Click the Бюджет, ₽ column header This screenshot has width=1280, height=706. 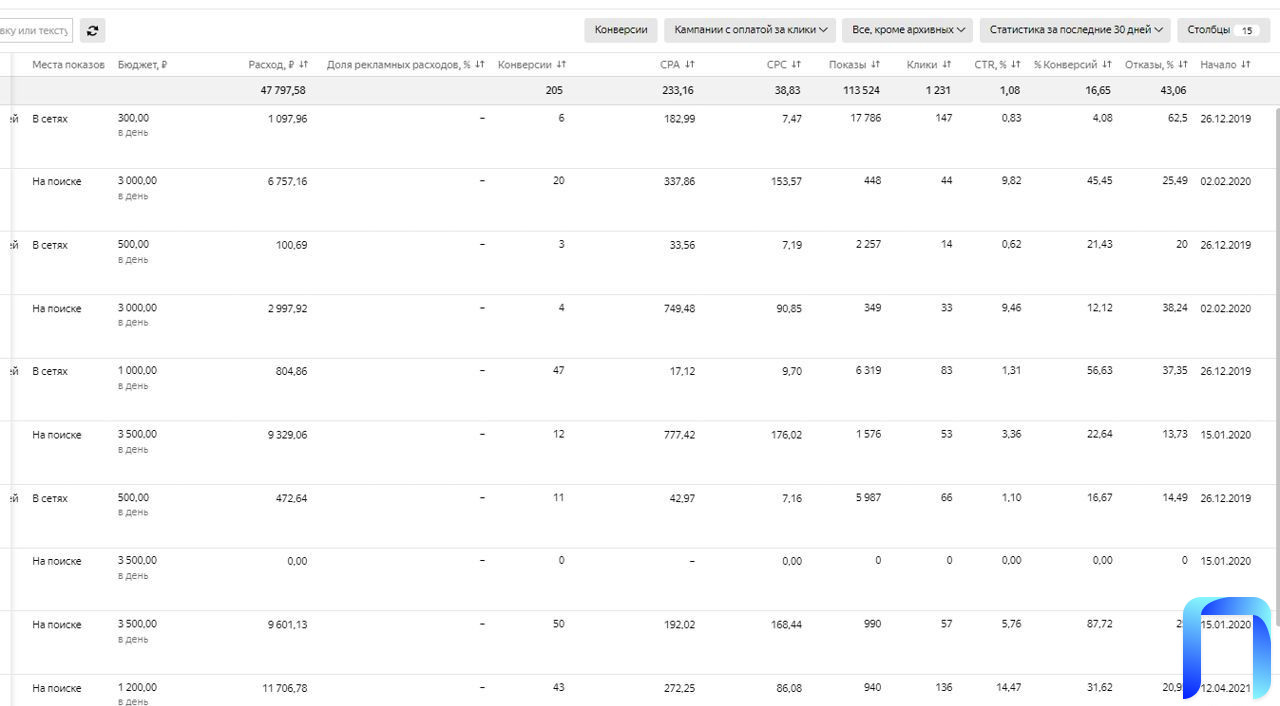pos(142,65)
